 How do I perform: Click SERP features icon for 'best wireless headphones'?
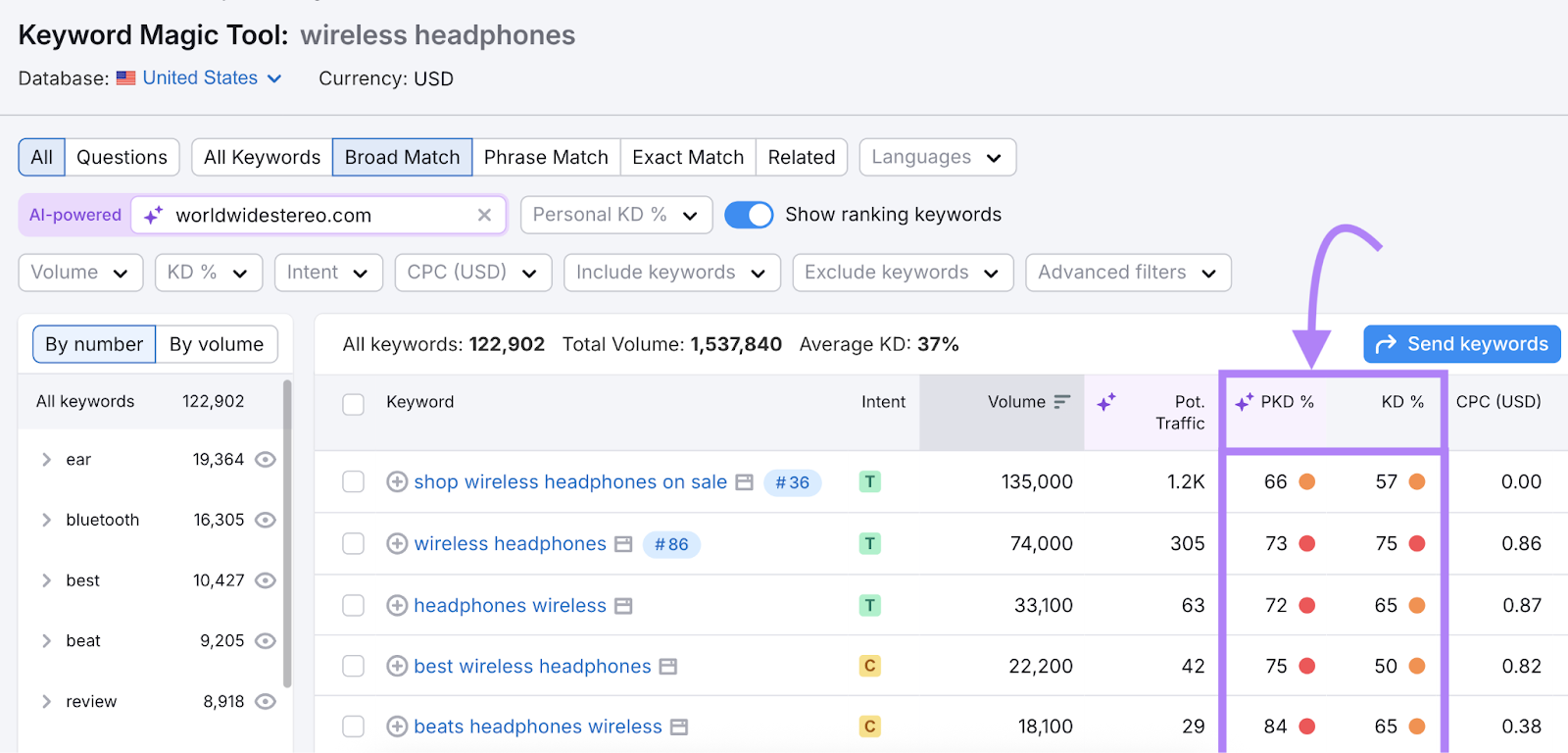pyautogui.click(x=668, y=667)
